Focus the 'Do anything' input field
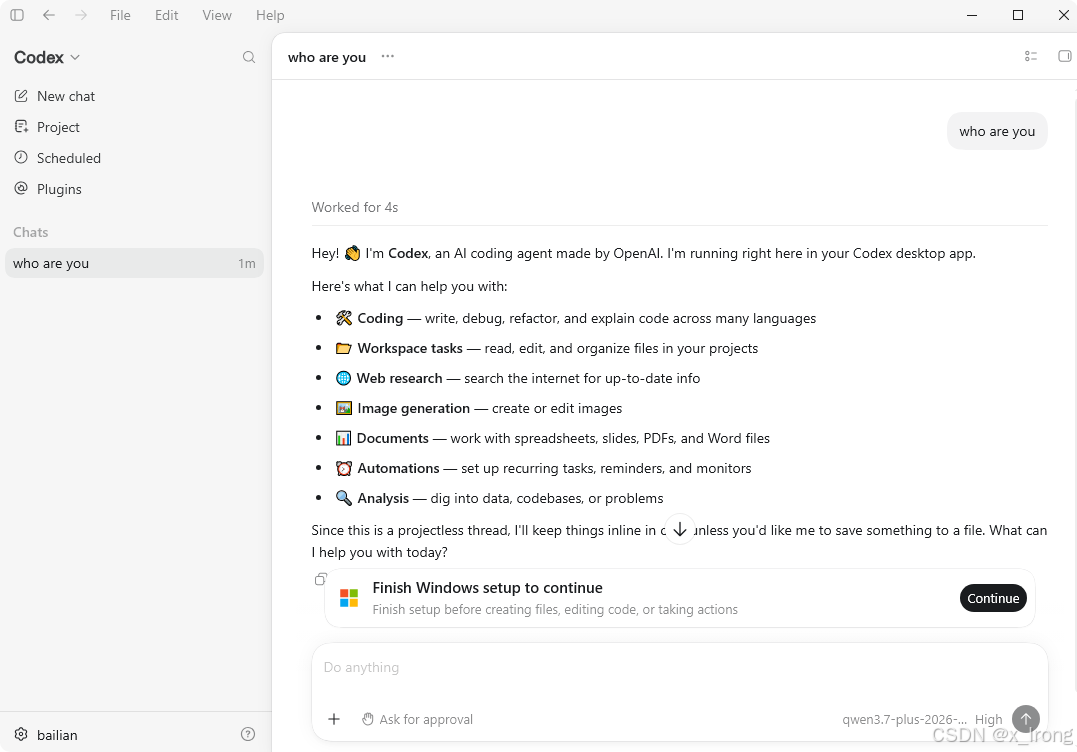Viewport: 1077px width, 752px height. pyautogui.click(x=679, y=668)
